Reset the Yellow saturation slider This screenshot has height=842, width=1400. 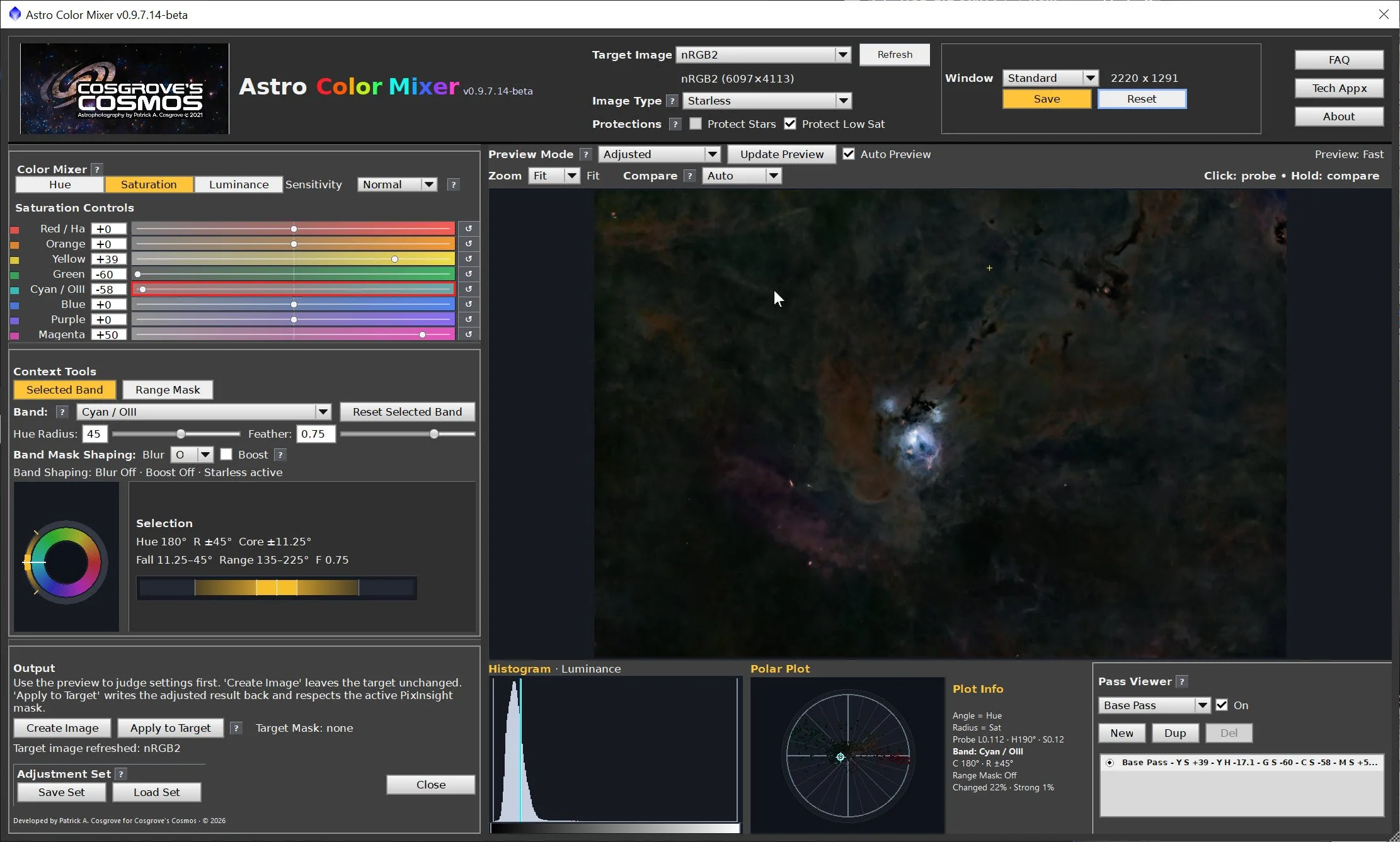pyautogui.click(x=468, y=259)
